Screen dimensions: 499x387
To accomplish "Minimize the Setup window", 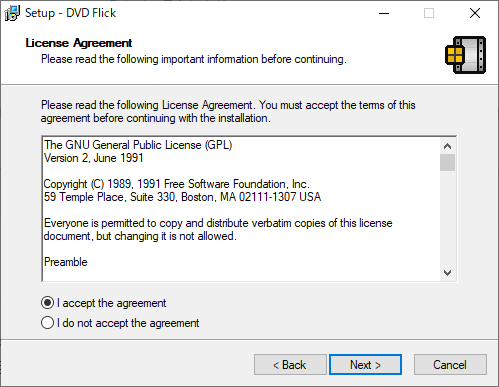I will coord(384,13).
